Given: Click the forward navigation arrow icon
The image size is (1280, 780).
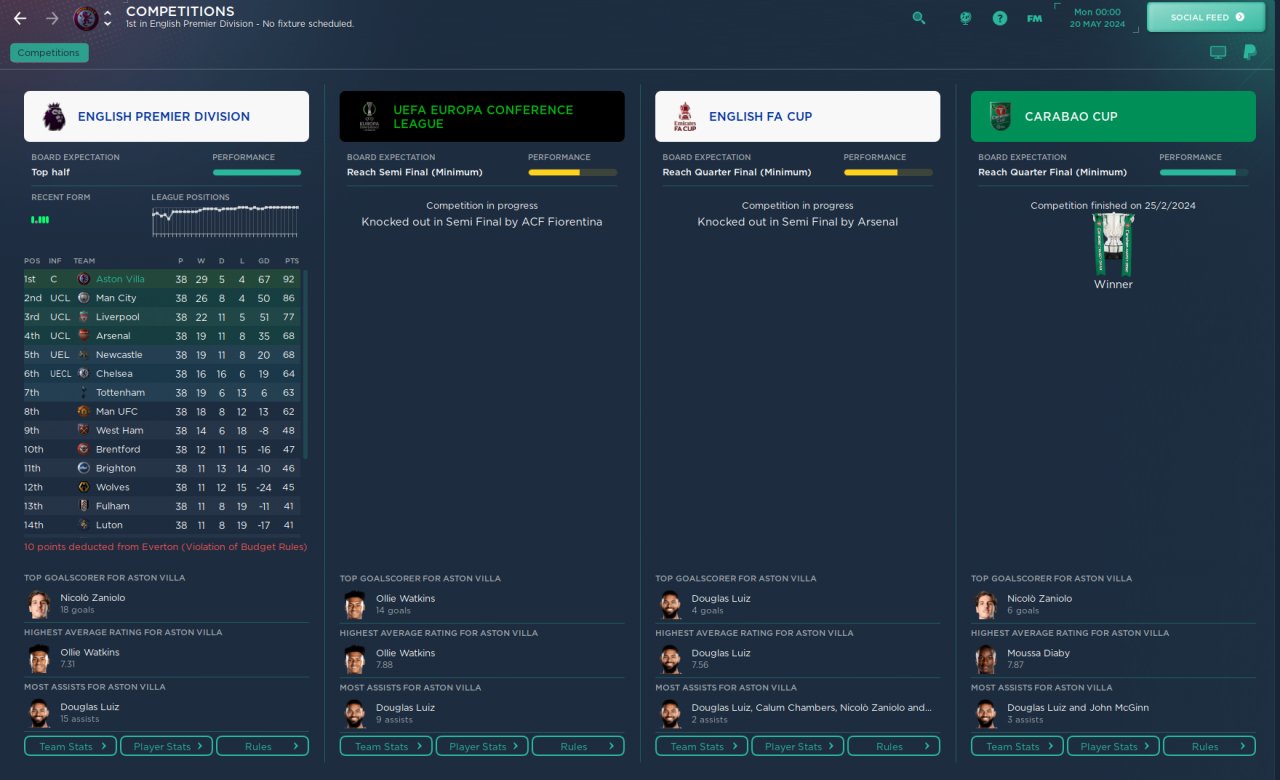Looking at the screenshot, I should point(52,18).
